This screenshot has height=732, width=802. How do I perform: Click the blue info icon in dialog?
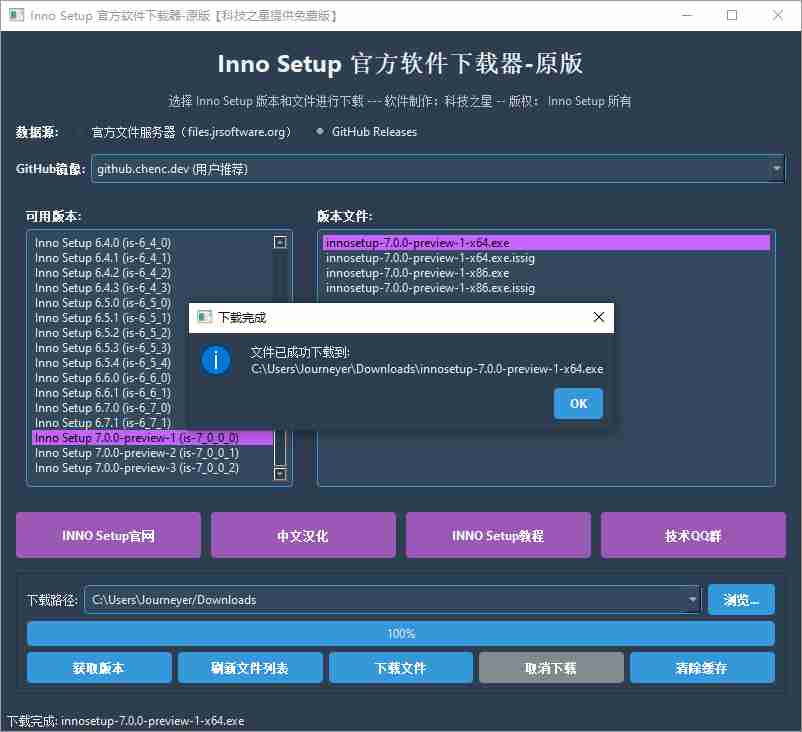(x=216, y=360)
